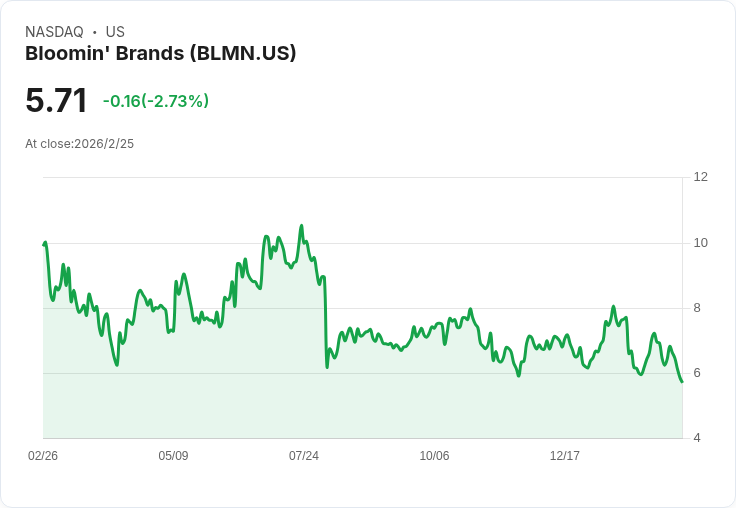This screenshot has width=736, height=508.
Task: Click the 8 value on price axis
Action: pyautogui.click(x=697, y=308)
